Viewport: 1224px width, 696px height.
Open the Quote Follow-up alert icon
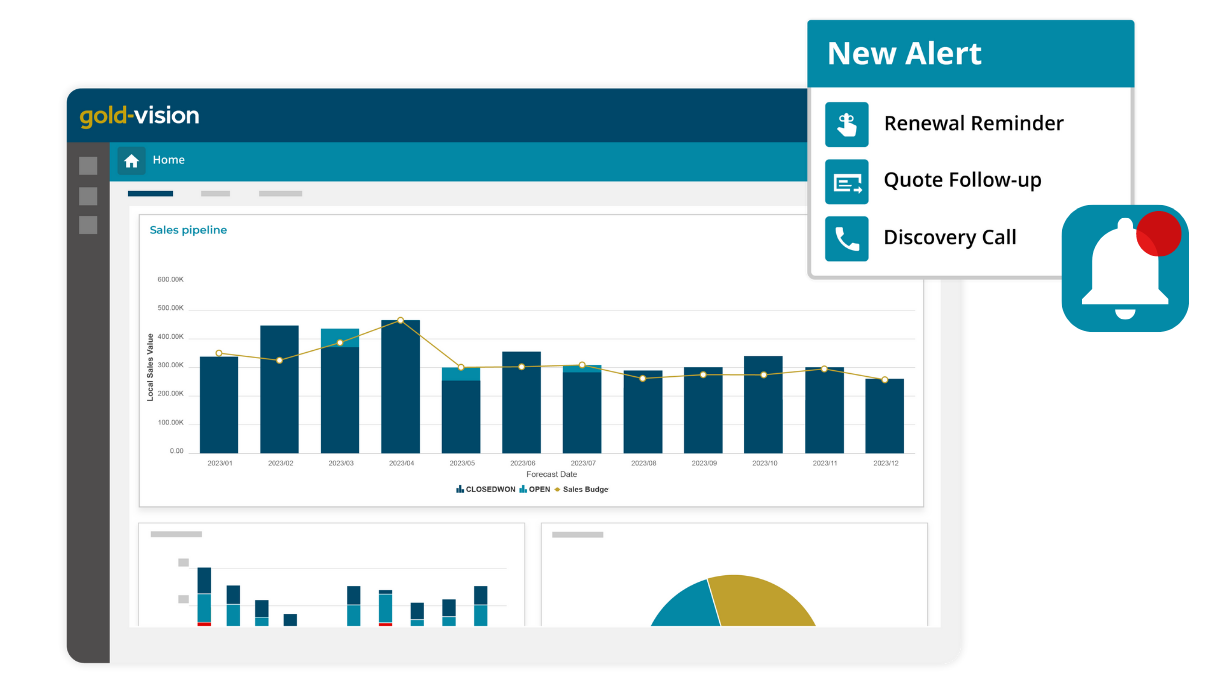click(847, 181)
